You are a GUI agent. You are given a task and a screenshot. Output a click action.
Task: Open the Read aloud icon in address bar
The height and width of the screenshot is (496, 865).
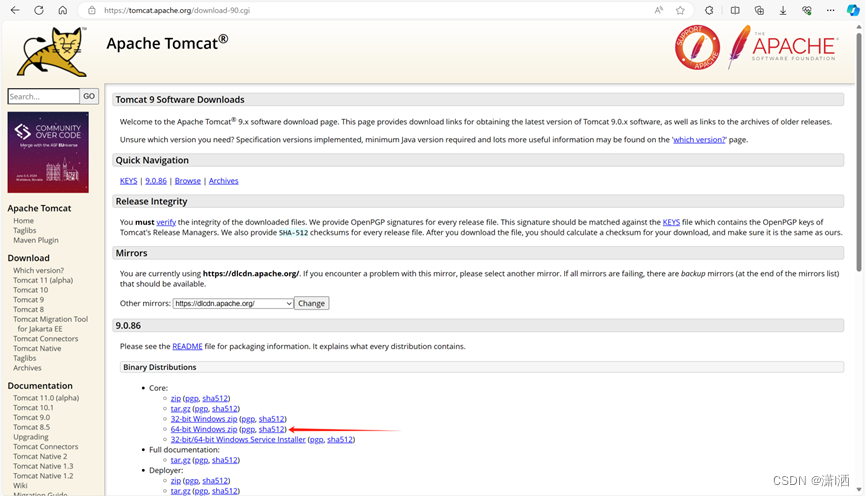[x=659, y=10]
